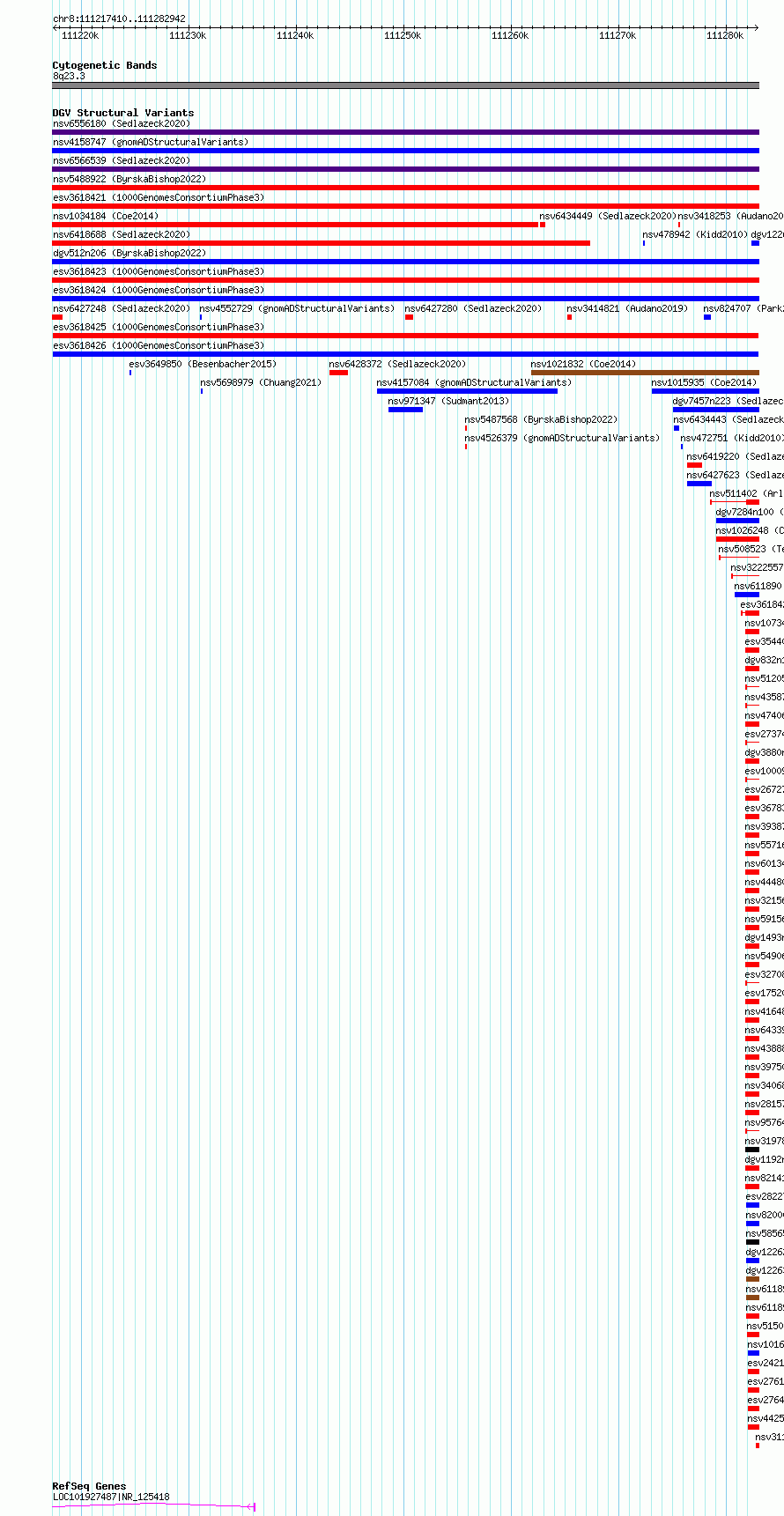Select nsv5487568 (ByrskaBishop2022) label
The height and width of the screenshot is (1516, 784).
(541, 419)
